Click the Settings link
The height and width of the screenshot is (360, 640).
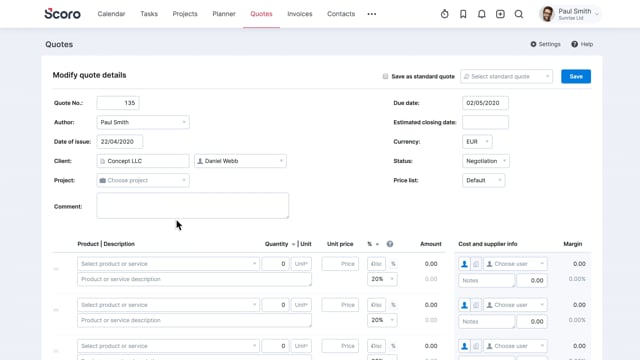[x=545, y=44]
